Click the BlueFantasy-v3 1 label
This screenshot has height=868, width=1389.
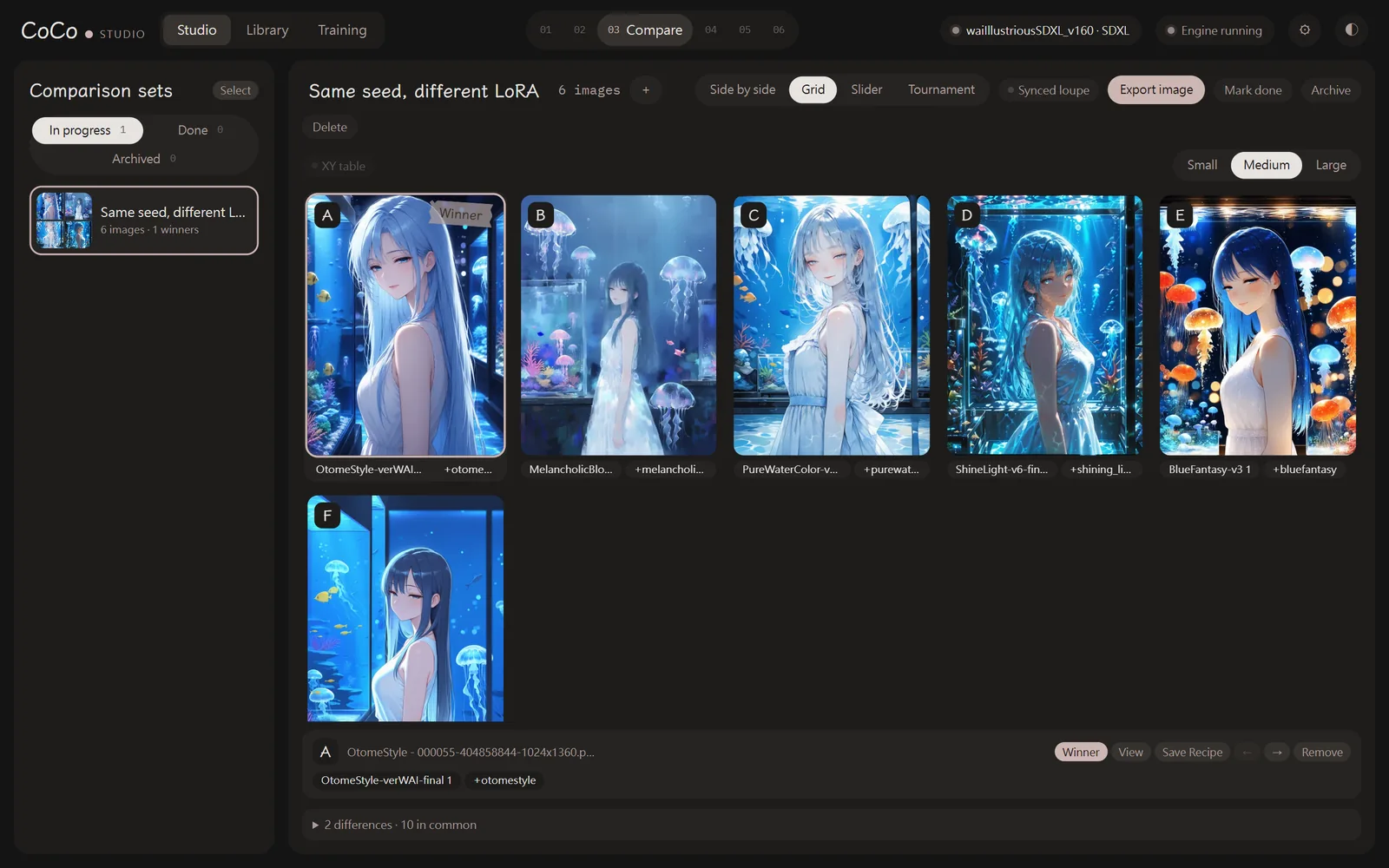(1210, 469)
